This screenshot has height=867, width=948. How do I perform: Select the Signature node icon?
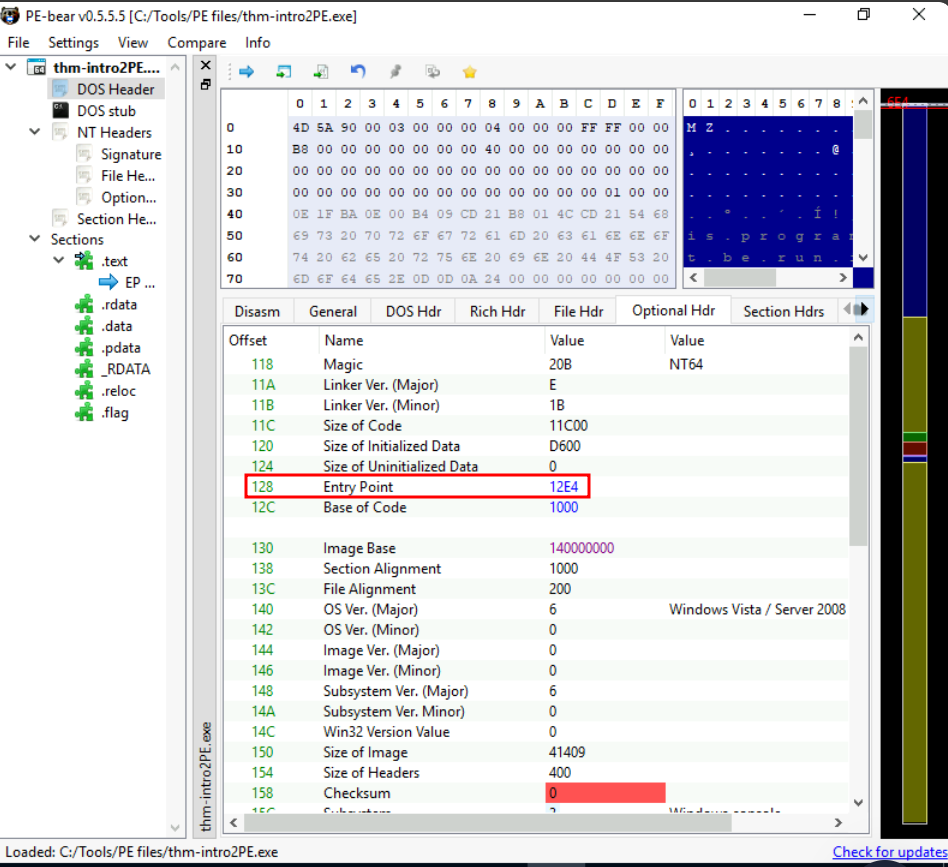[x=84, y=154]
